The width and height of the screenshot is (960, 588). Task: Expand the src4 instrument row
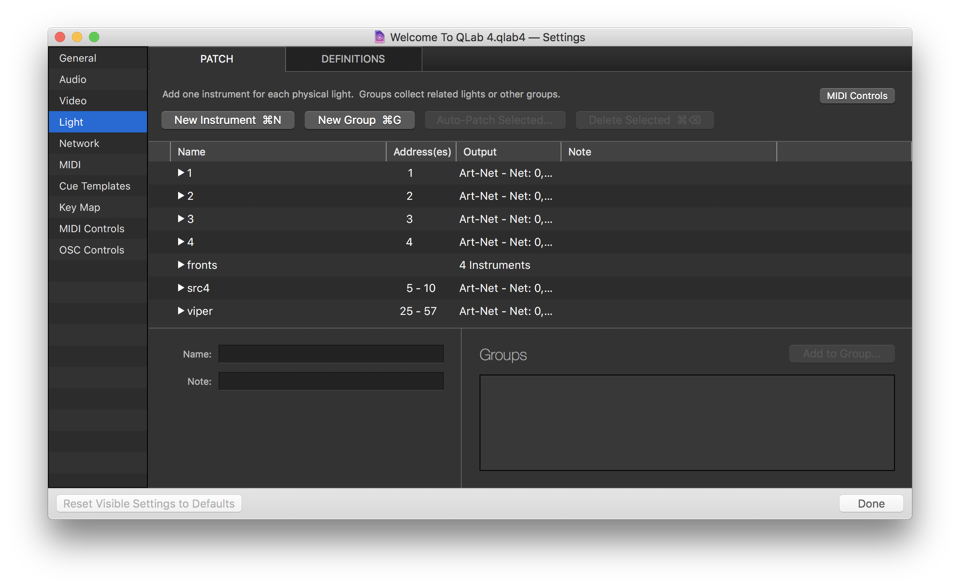[x=181, y=288]
